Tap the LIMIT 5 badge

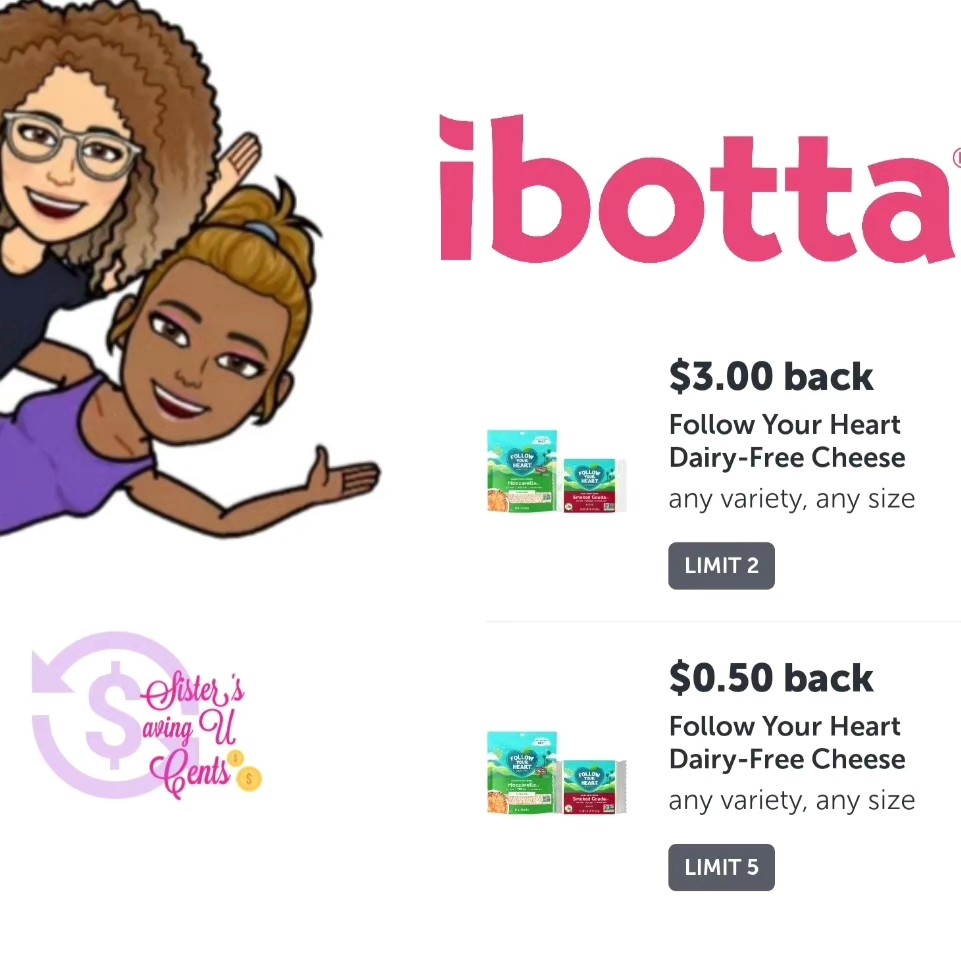(x=721, y=867)
